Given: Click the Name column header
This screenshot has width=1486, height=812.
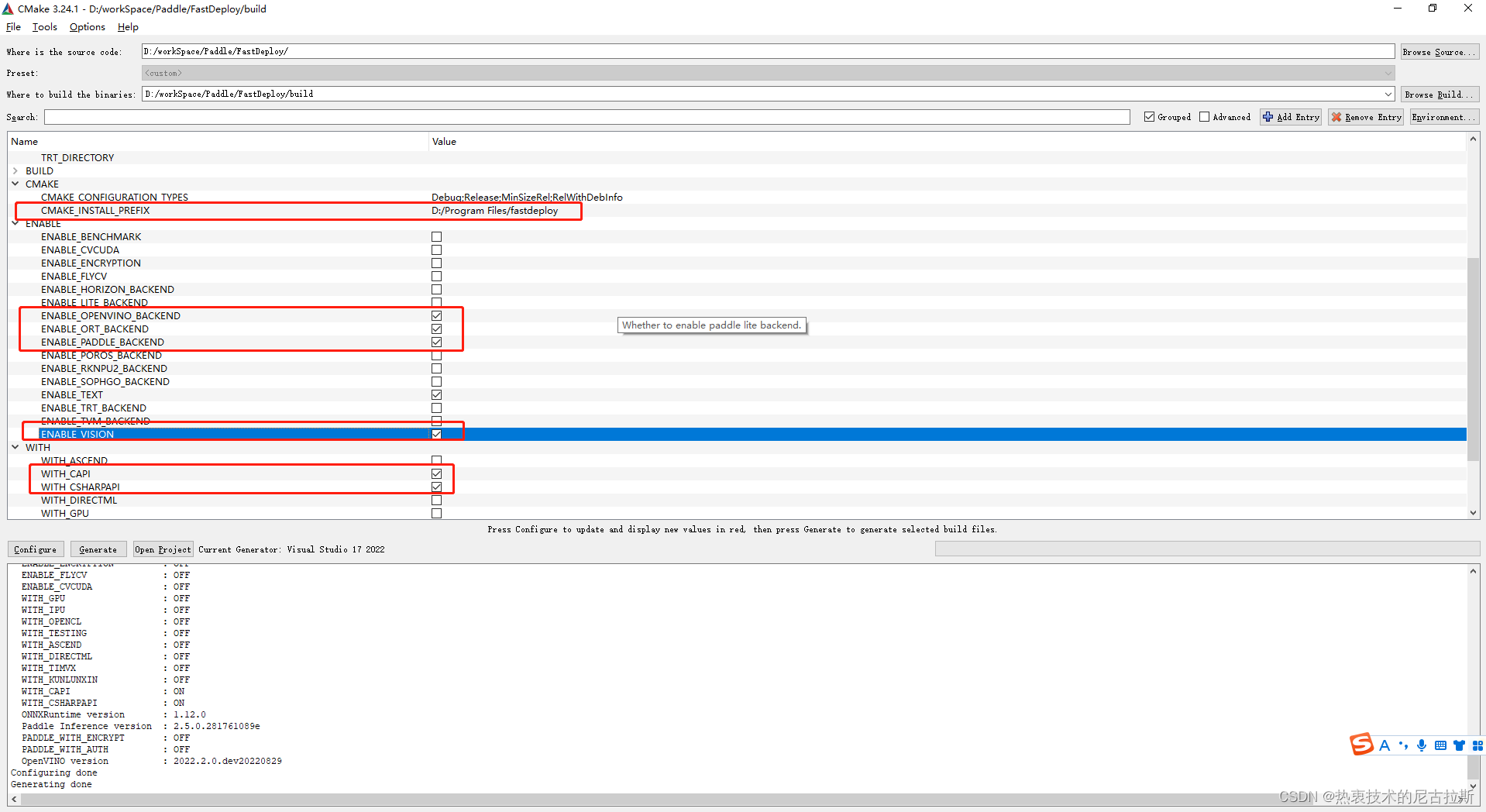Looking at the screenshot, I should click(x=218, y=142).
